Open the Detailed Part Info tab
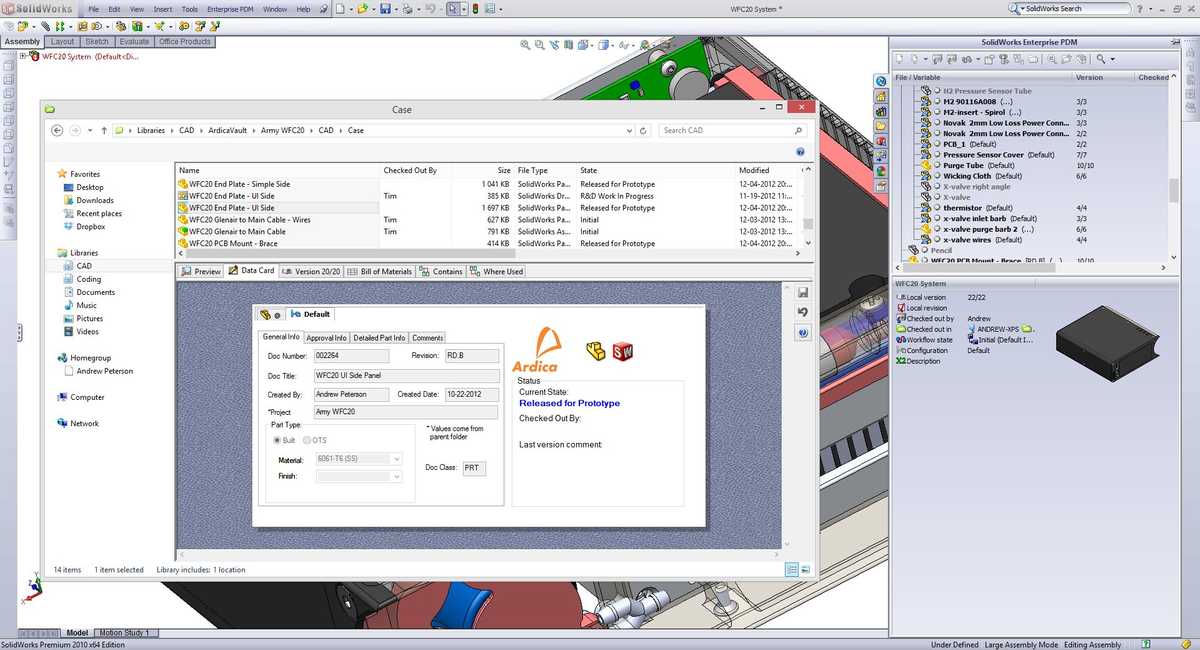The height and width of the screenshot is (650, 1200). [x=379, y=338]
